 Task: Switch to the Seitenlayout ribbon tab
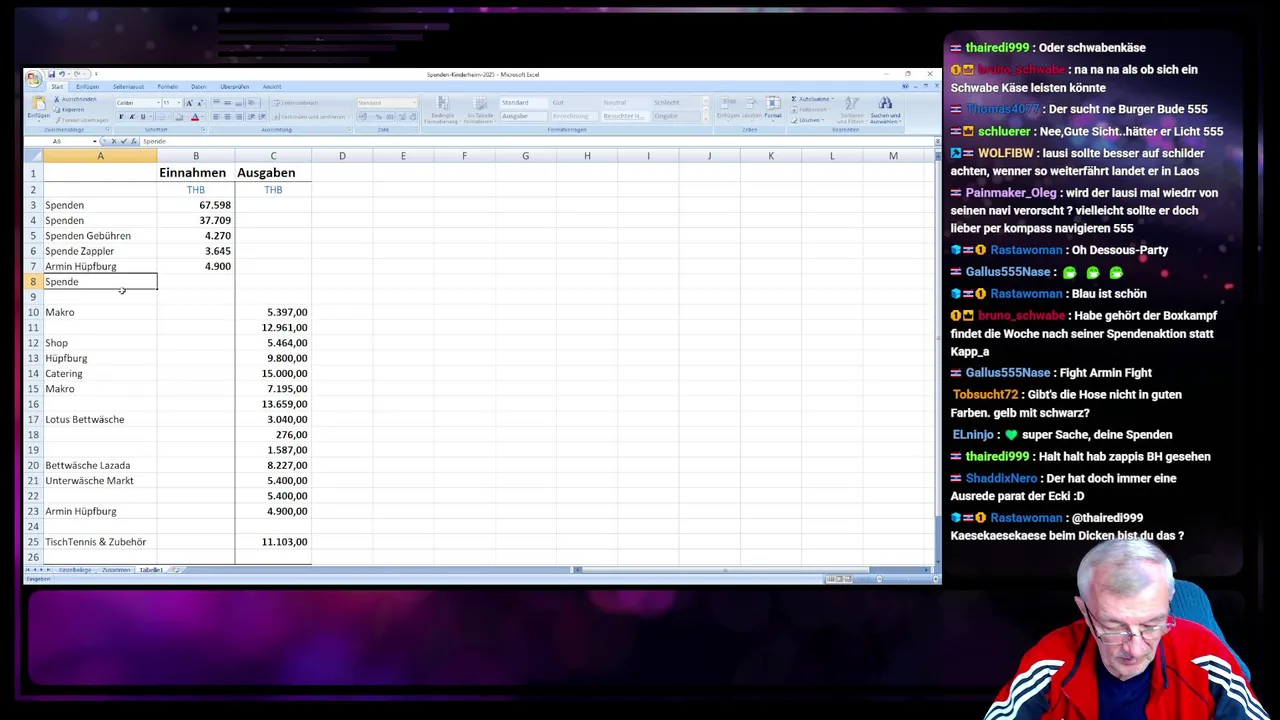click(128, 87)
